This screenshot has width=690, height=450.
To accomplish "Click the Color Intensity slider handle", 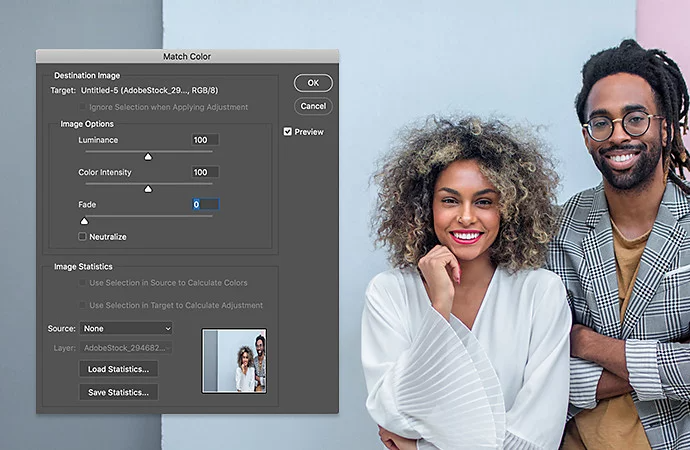I will (148, 188).
